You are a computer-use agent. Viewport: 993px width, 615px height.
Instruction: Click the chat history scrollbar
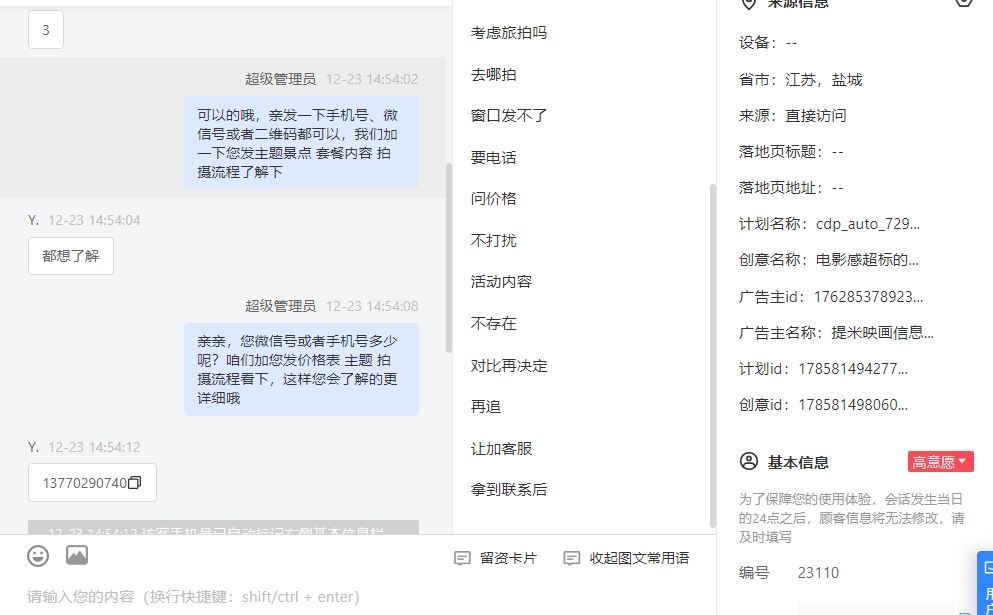click(449, 258)
